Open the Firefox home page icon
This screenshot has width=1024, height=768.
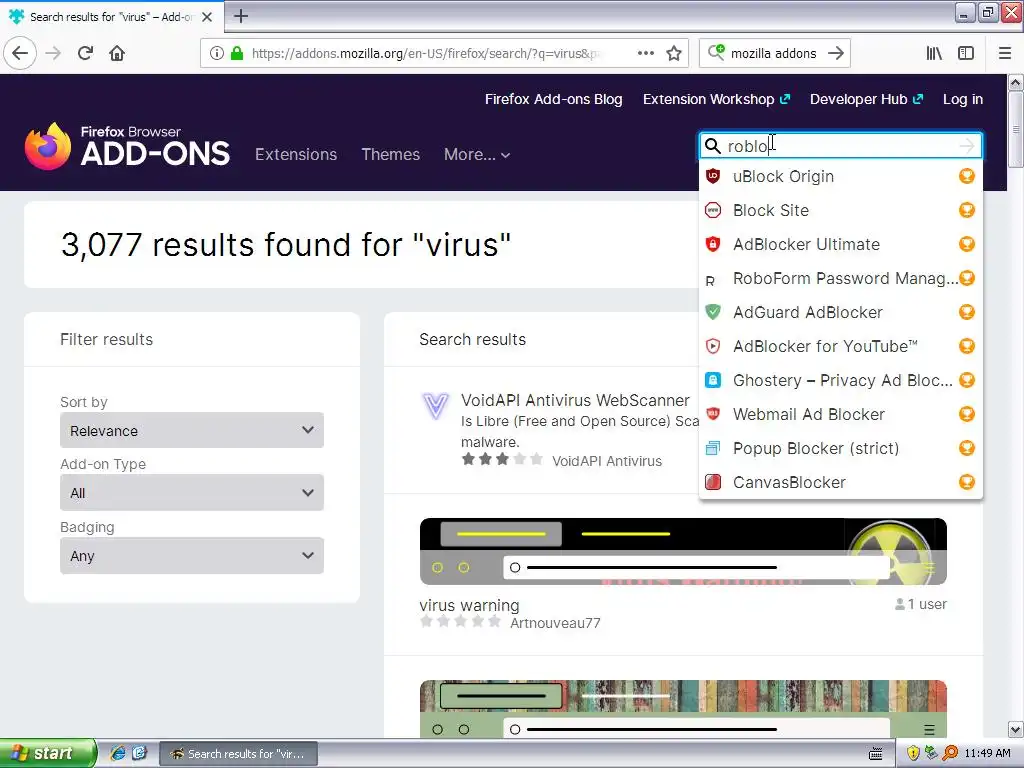(x=117, y=54)
